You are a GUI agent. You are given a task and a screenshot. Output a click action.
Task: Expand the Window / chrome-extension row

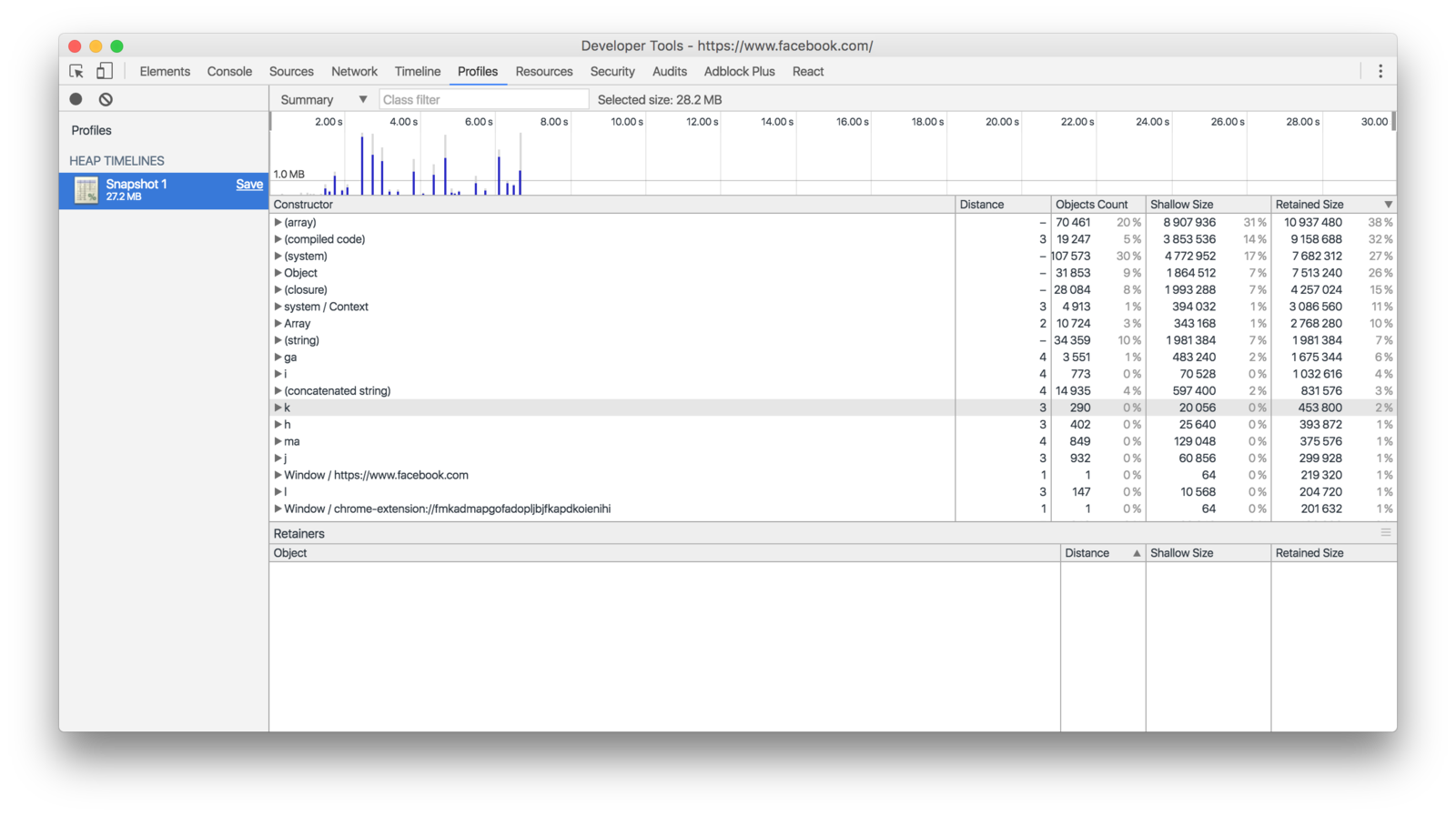pos(278,509)
